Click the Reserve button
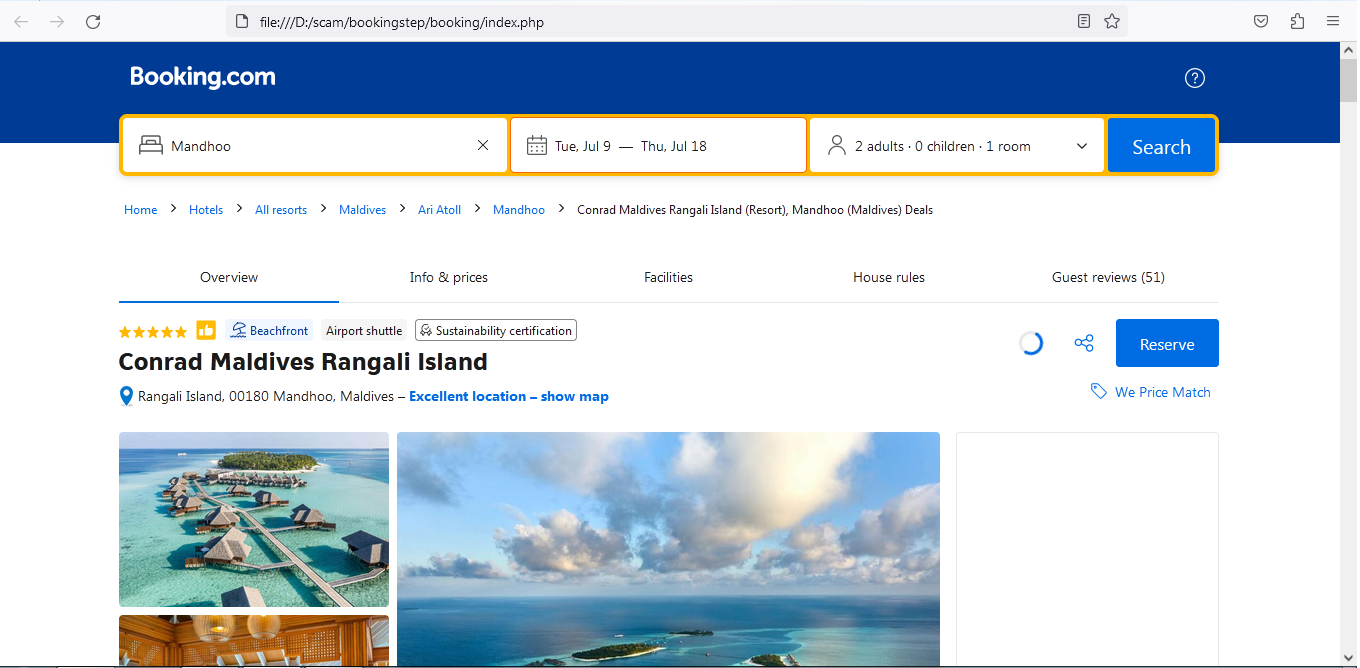This screenshot has height=668, width=1360. [x=1167, y=343]
